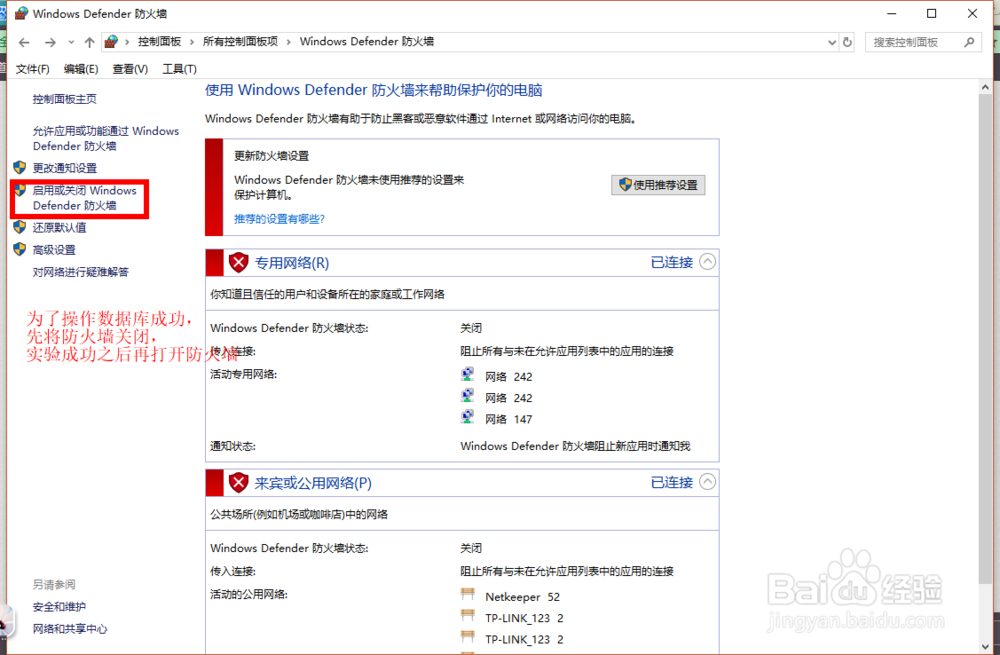Go back with the back arrow
1000x655 pixels.
point(24,42)
